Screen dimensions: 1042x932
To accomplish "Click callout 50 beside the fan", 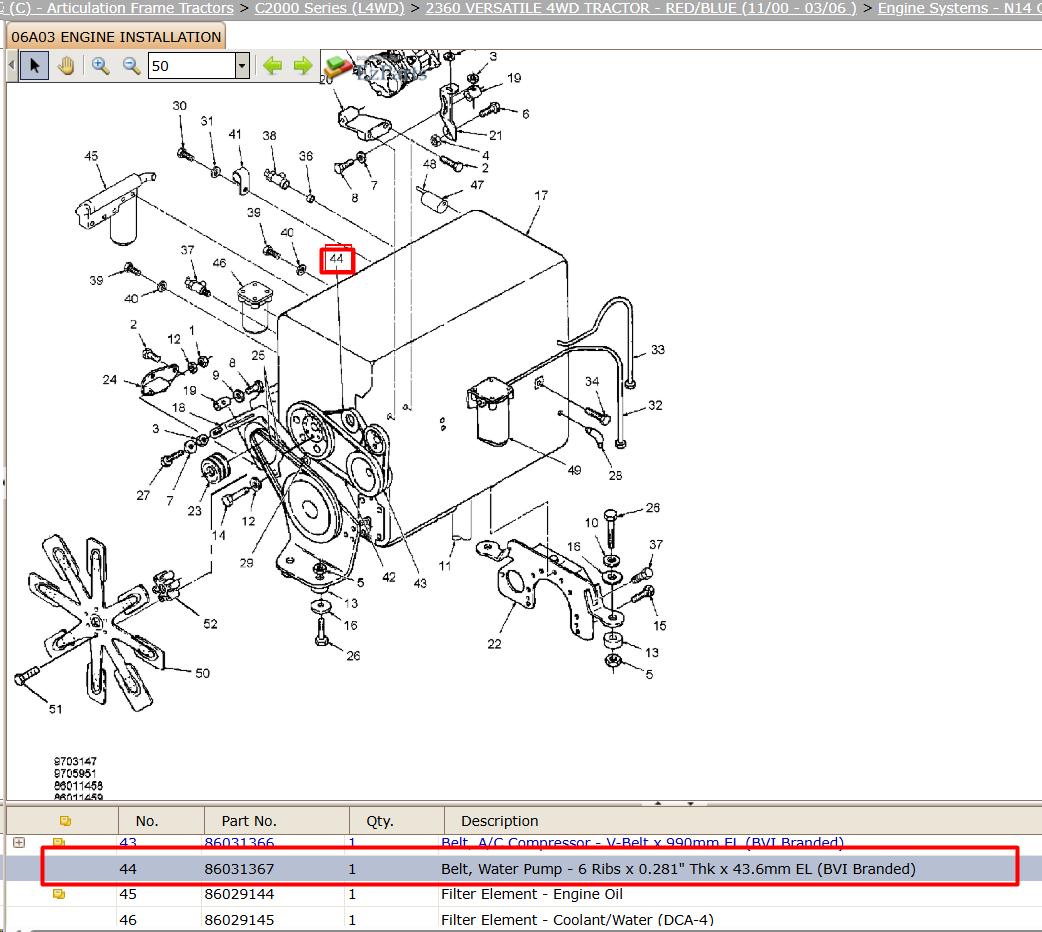I will [203, 673].
